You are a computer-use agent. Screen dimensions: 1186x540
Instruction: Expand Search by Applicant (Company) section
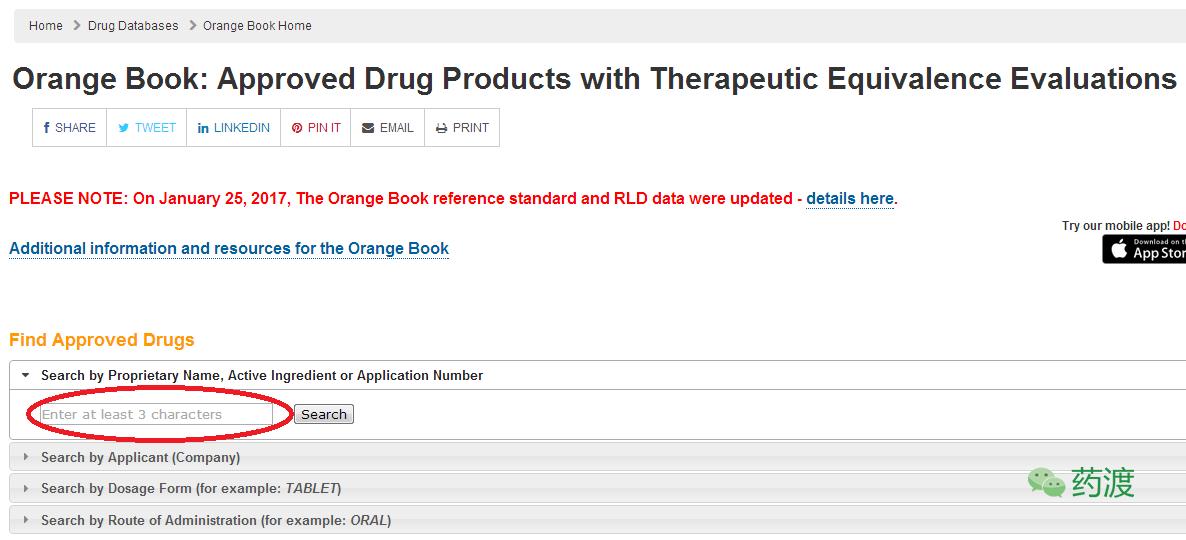(26, 457)
